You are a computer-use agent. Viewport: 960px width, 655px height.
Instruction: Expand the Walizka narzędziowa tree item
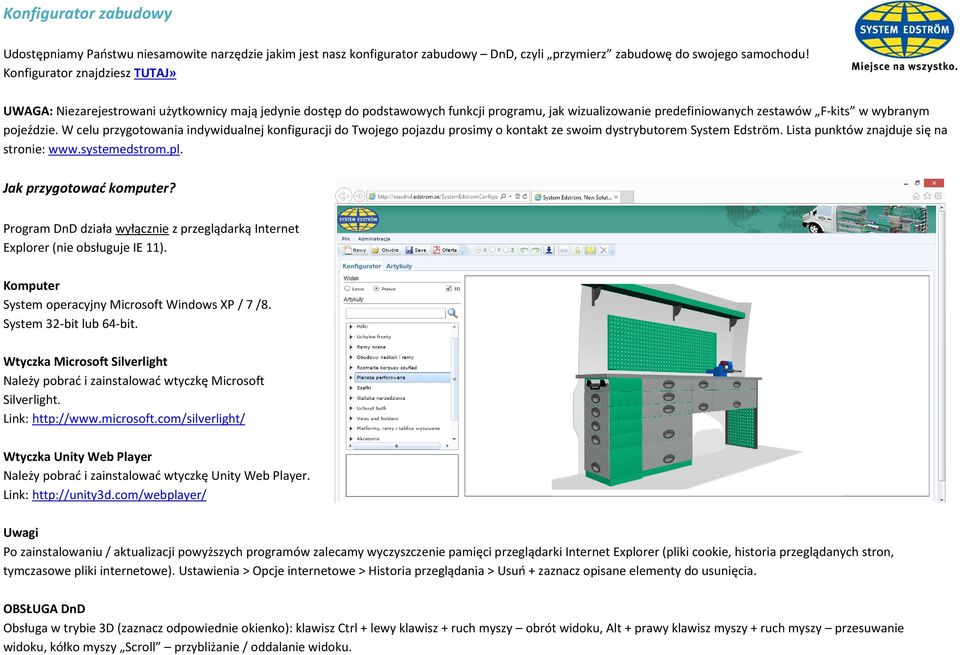(x=351, y=398)
